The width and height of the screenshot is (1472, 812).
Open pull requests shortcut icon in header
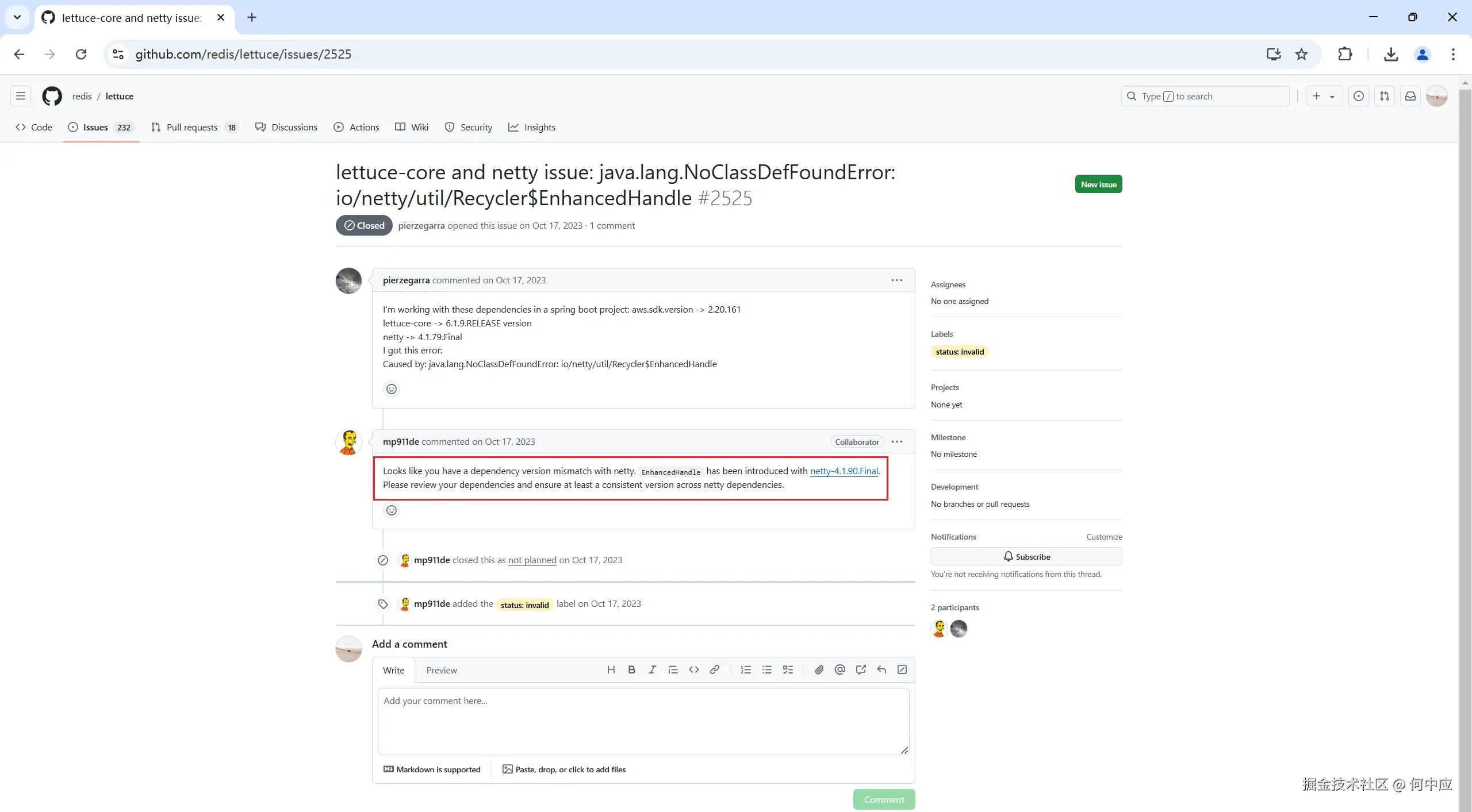pyautogui.click(x=1385, y=96)
